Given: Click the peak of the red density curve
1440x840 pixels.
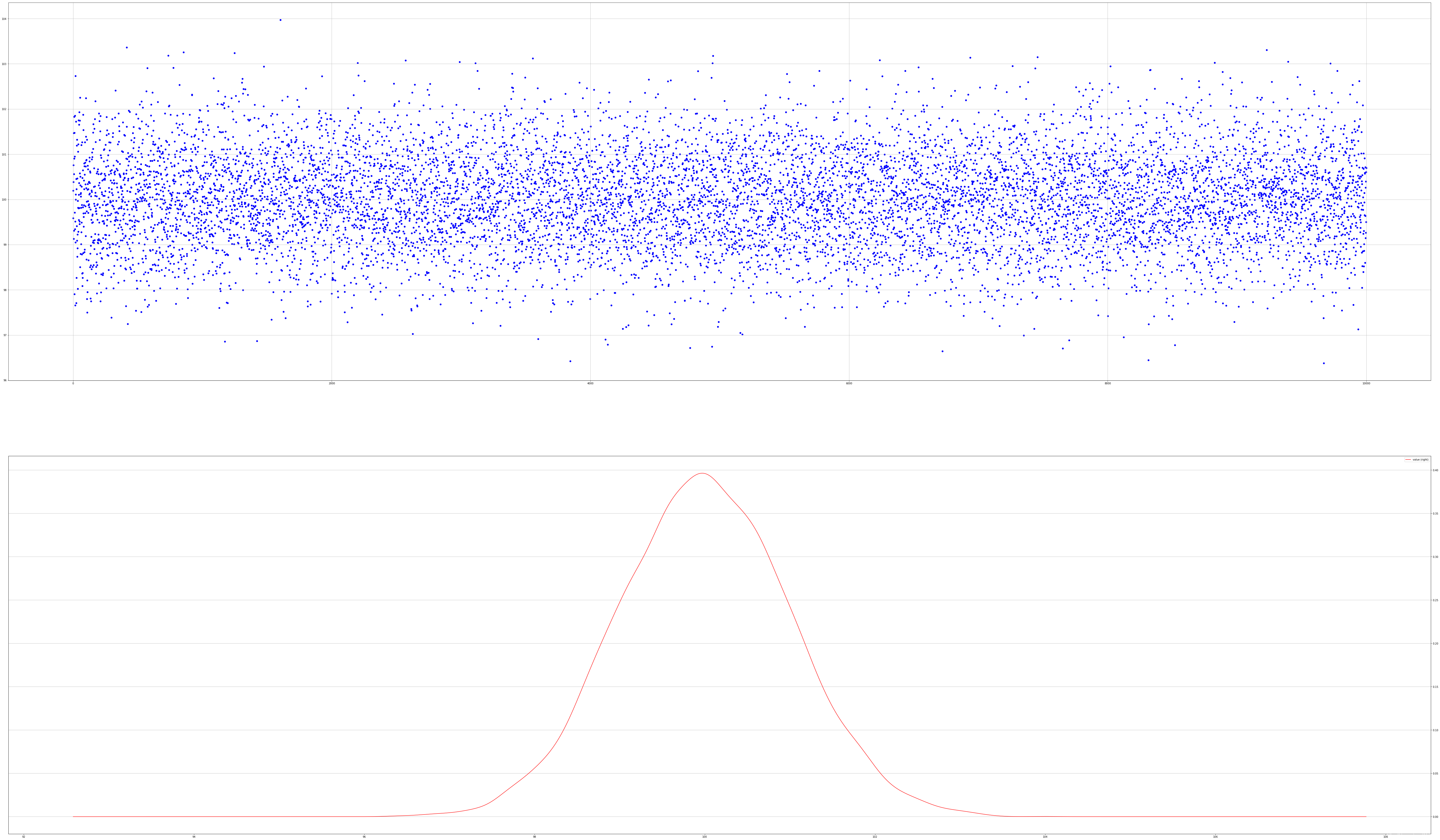Looking at the screenshot, I should (702, 473).
